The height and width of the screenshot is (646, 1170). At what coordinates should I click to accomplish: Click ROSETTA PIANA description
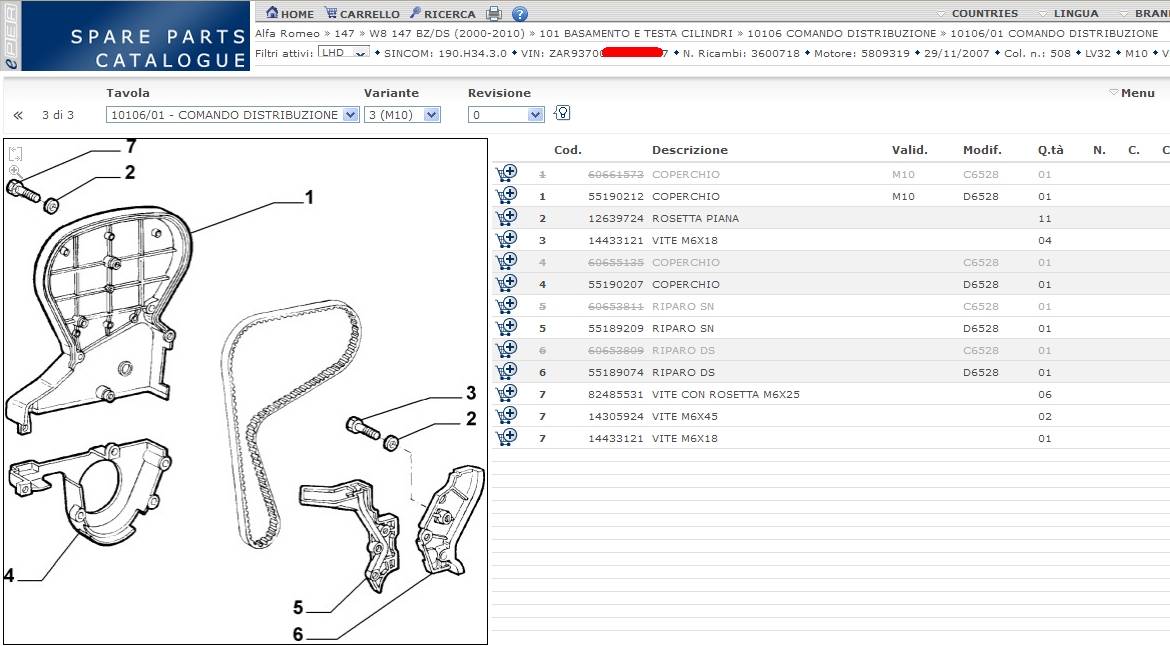click(695, 219)
